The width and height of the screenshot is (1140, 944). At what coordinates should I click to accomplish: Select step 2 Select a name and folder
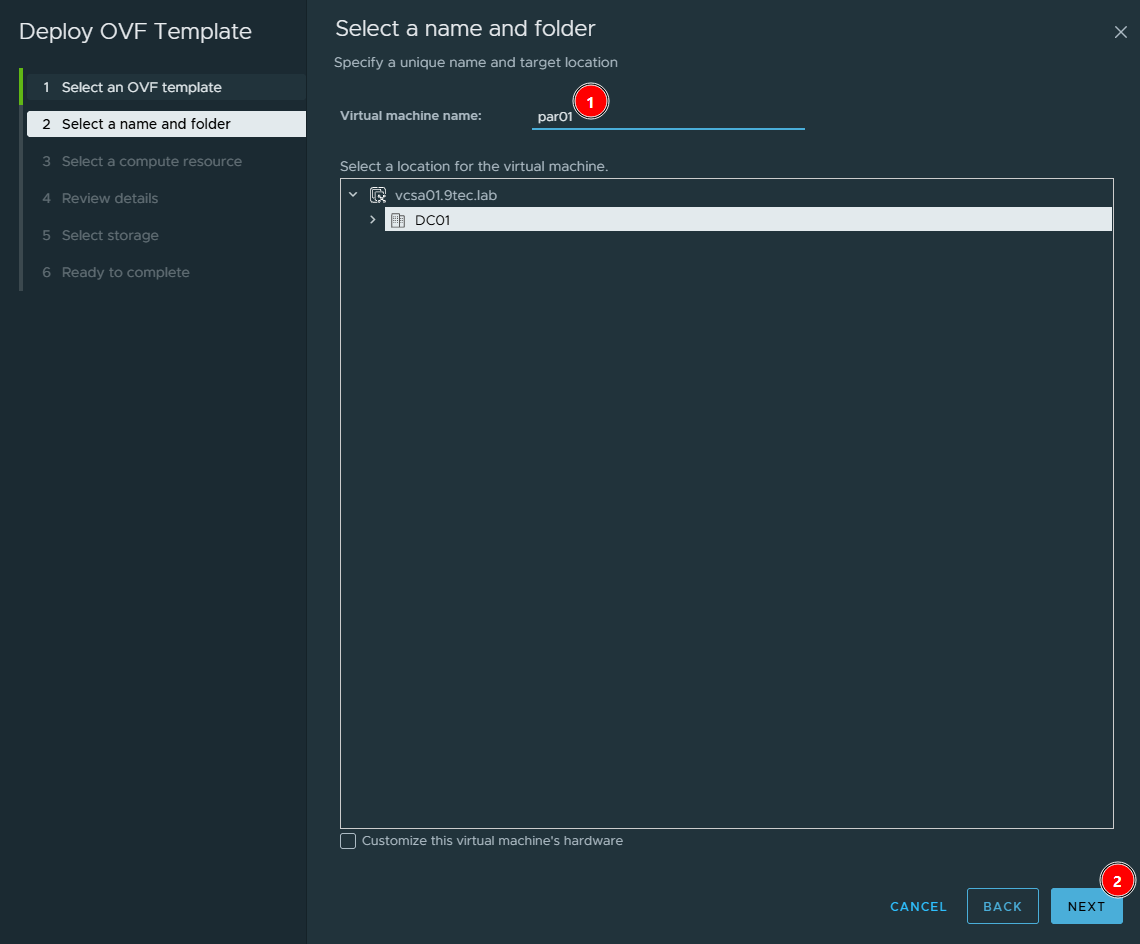point(166,124)
